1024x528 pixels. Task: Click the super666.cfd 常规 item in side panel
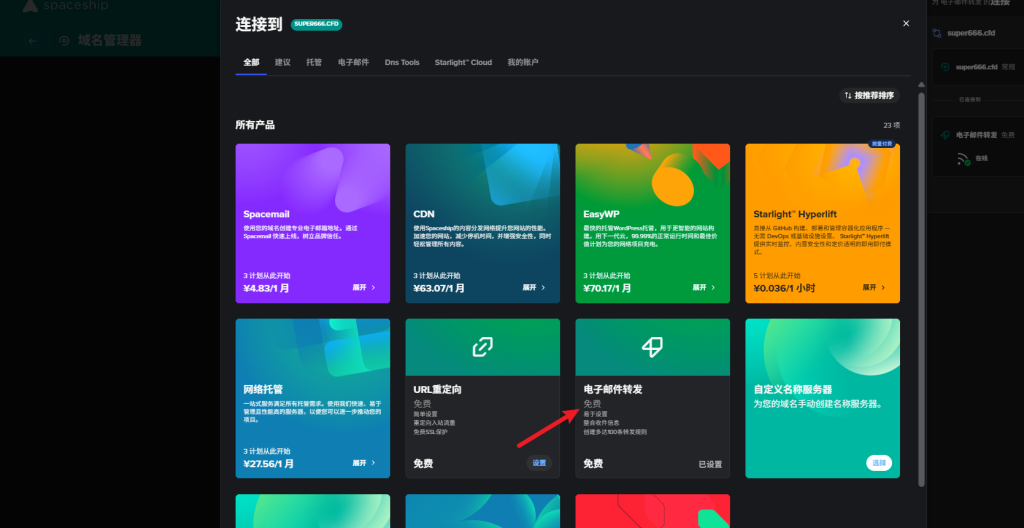point(978,67)
